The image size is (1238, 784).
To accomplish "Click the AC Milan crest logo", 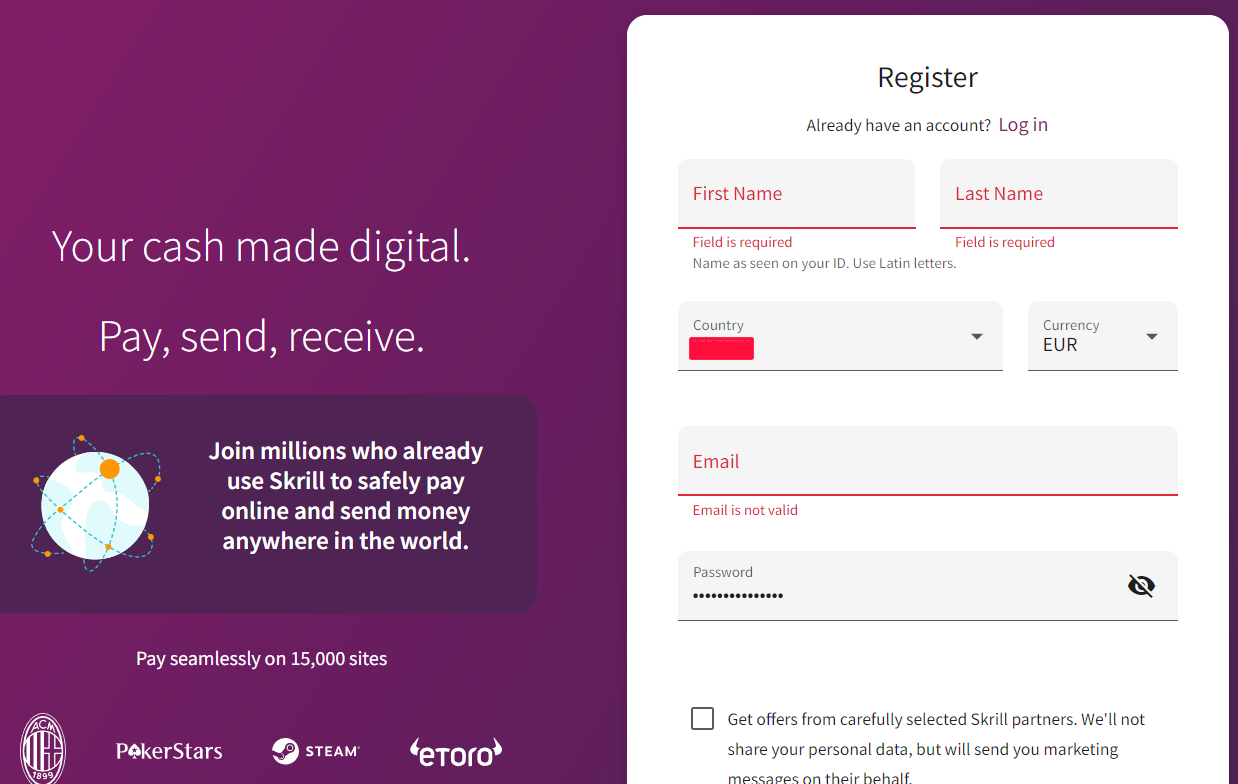I will pos(43,749).
